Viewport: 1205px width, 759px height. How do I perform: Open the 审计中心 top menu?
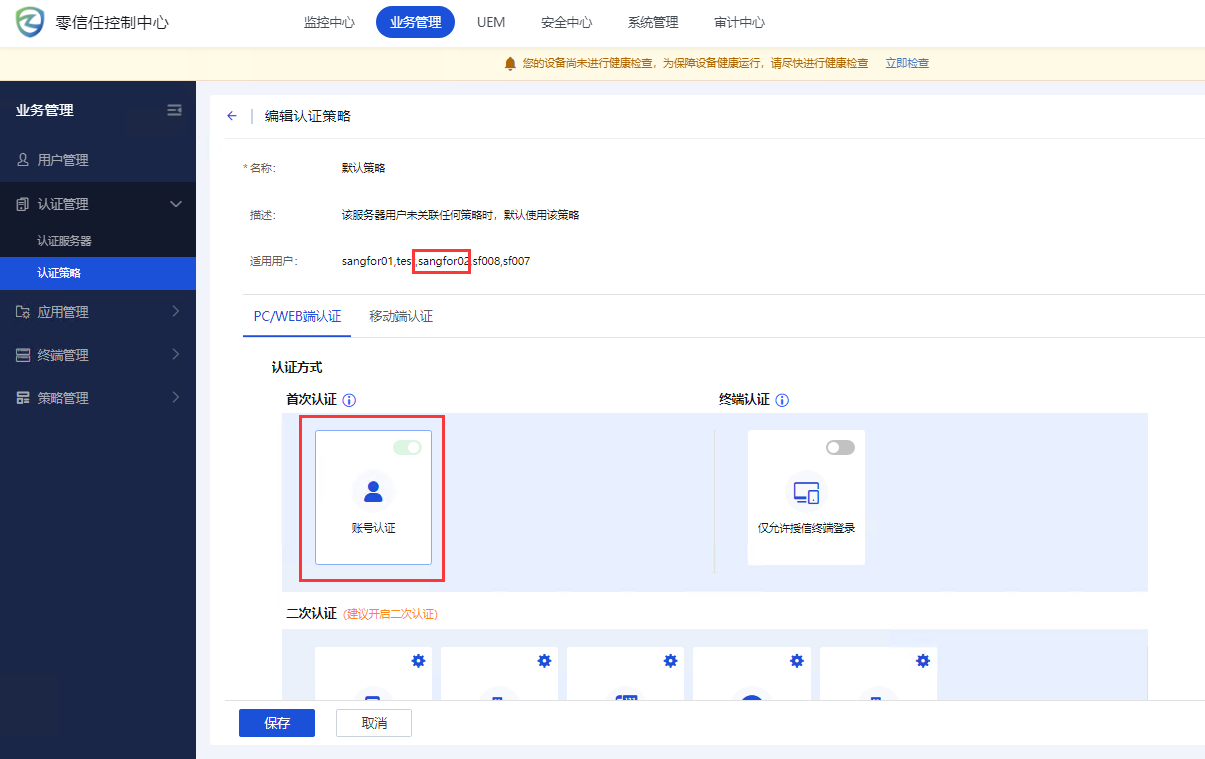coord(739,22)
